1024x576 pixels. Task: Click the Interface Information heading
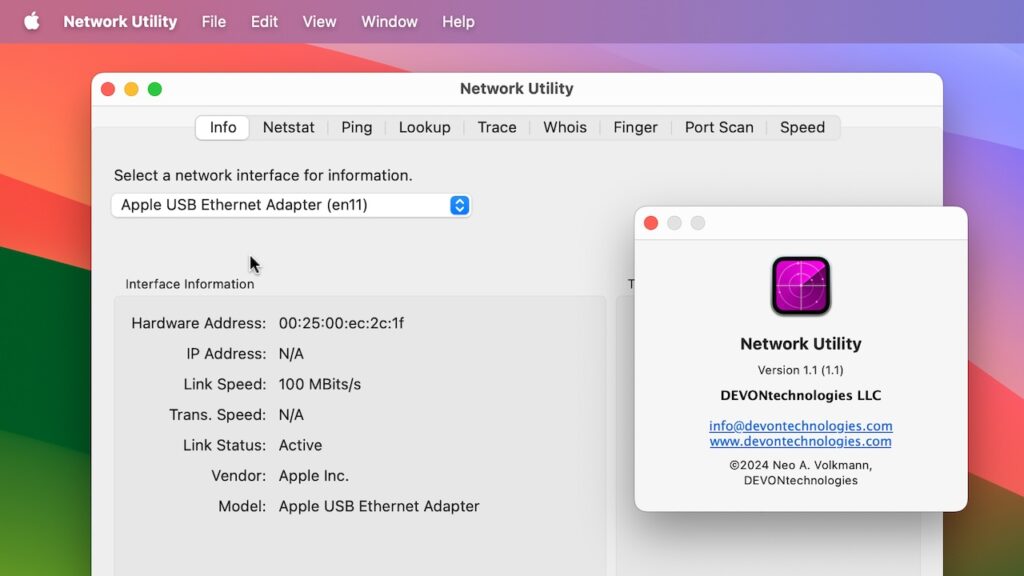[189, 284]
